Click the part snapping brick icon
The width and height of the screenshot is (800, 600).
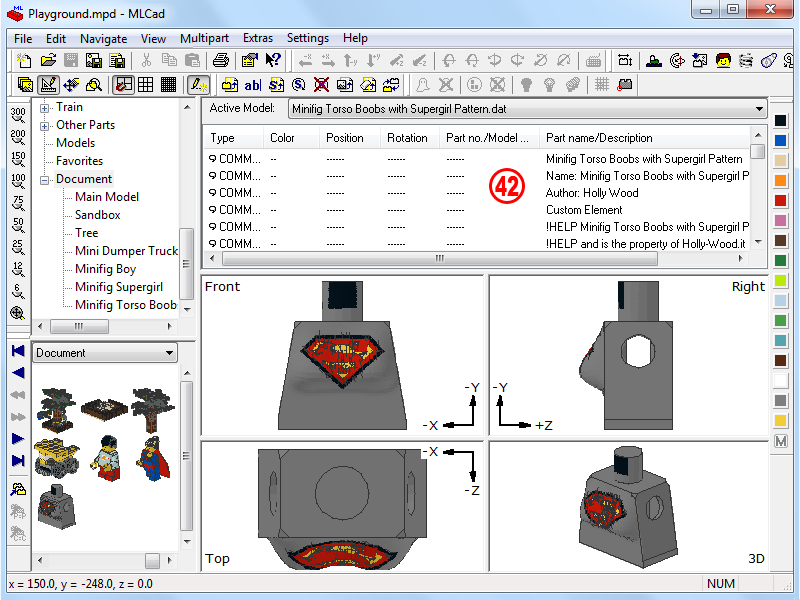pyautogui.click(x=624, y=85)
